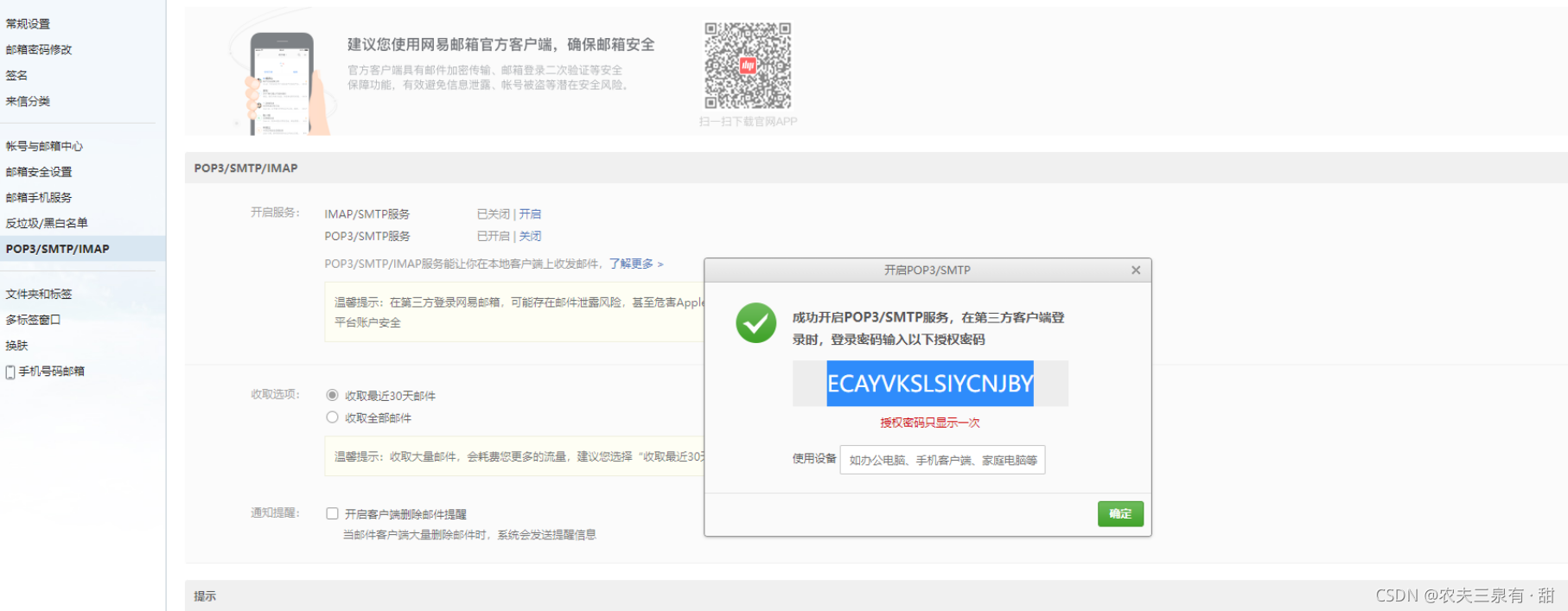Click the POP3/SMTP服务 label
Screen dimensions: 1568x611
[367, 236]
